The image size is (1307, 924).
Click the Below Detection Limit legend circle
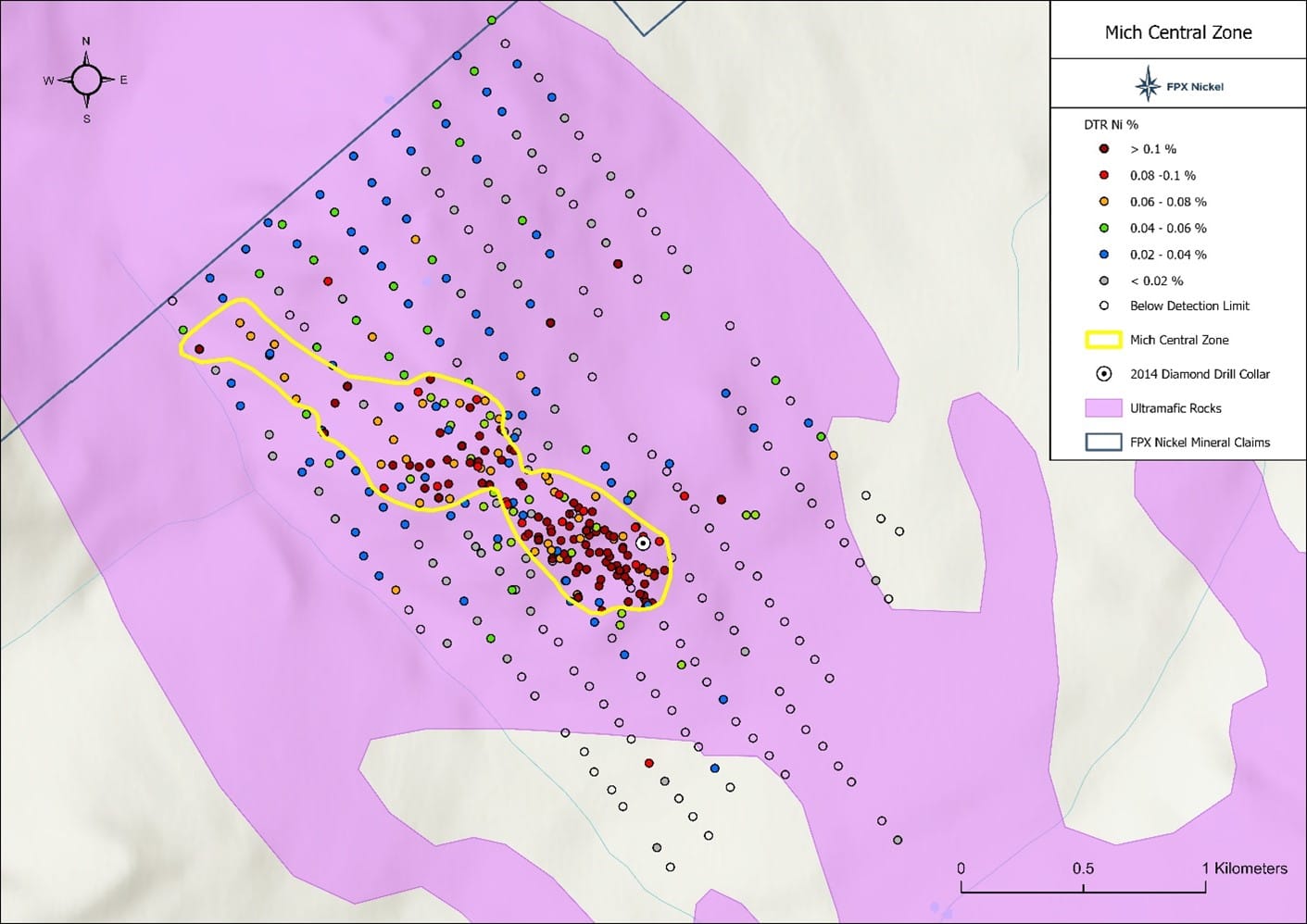click(1103, 306)
